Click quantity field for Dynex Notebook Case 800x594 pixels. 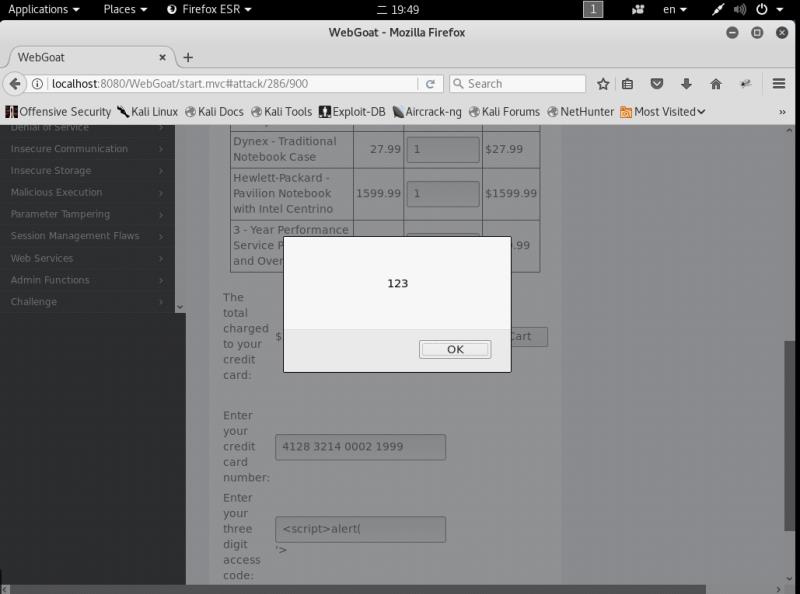[x=443, y=150]
